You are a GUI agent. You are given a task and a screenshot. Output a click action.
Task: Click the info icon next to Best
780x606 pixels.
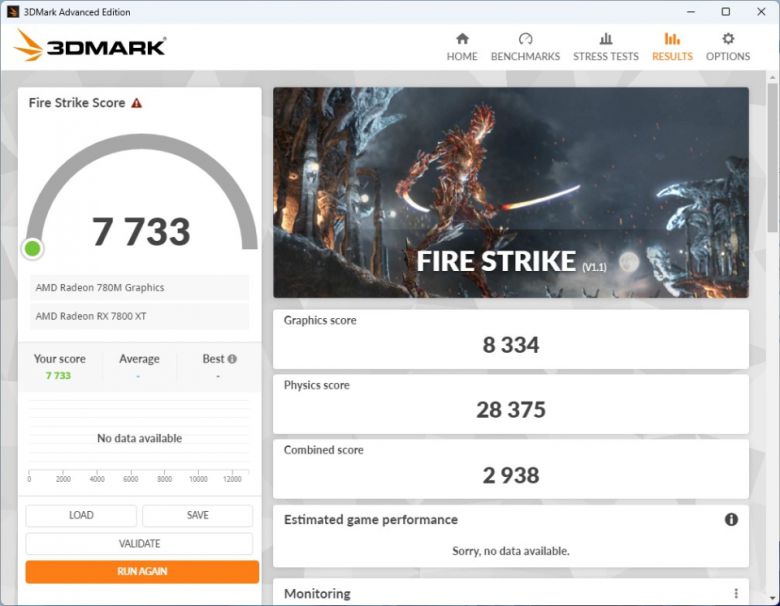[232, 359]
